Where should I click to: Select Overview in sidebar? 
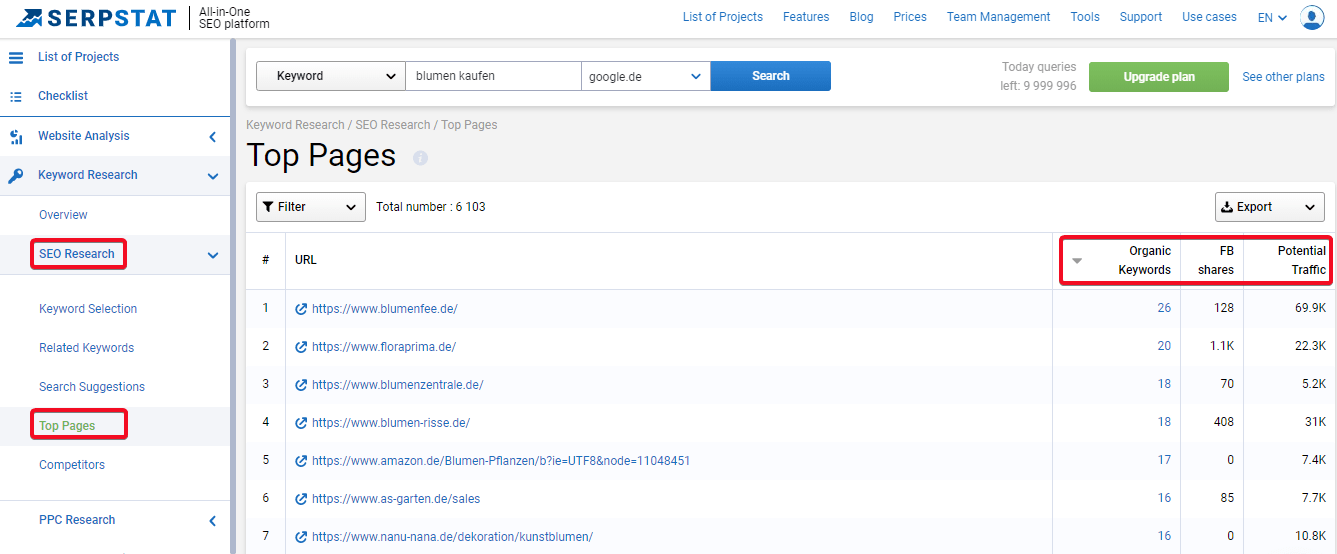point(63,215)
